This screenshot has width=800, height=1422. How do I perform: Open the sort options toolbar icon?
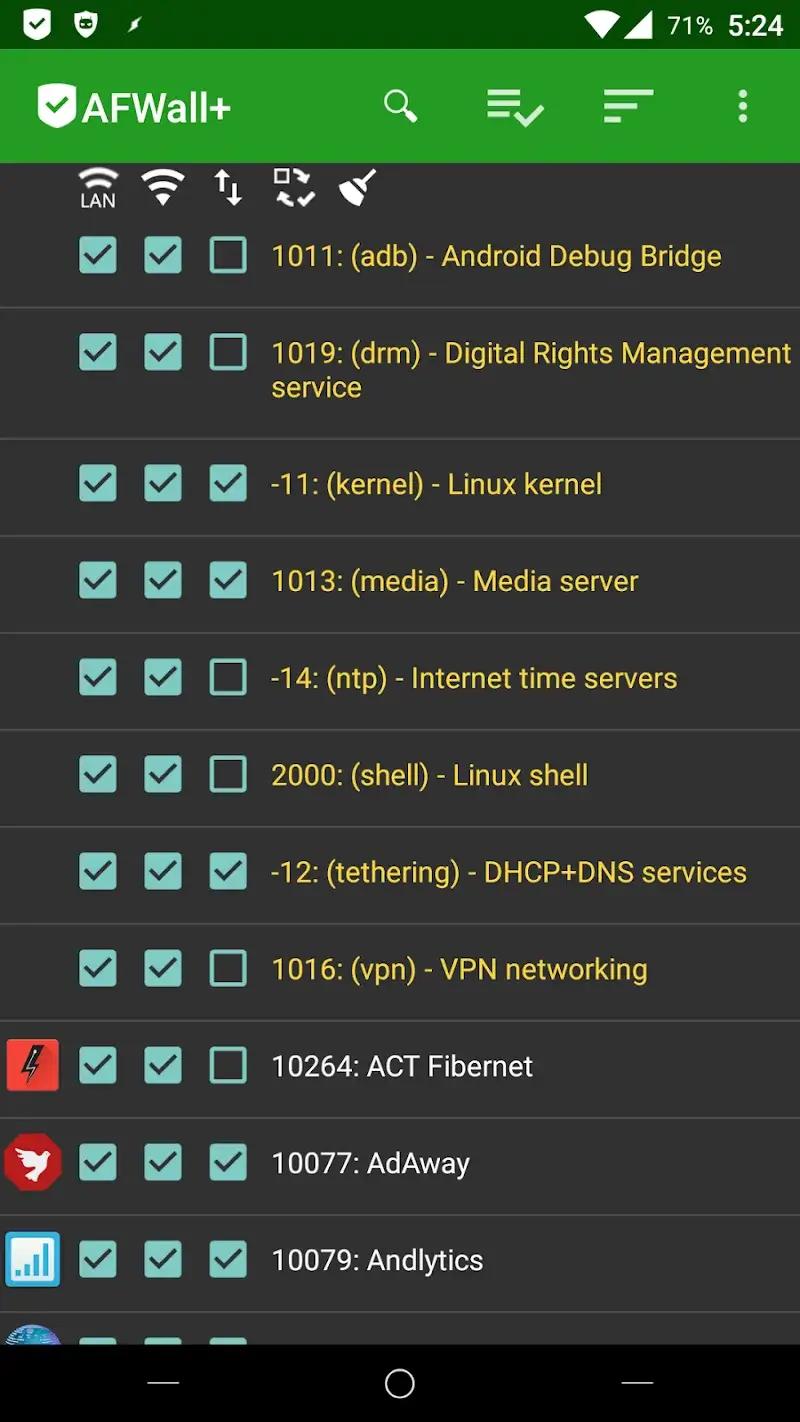(628, 107)
